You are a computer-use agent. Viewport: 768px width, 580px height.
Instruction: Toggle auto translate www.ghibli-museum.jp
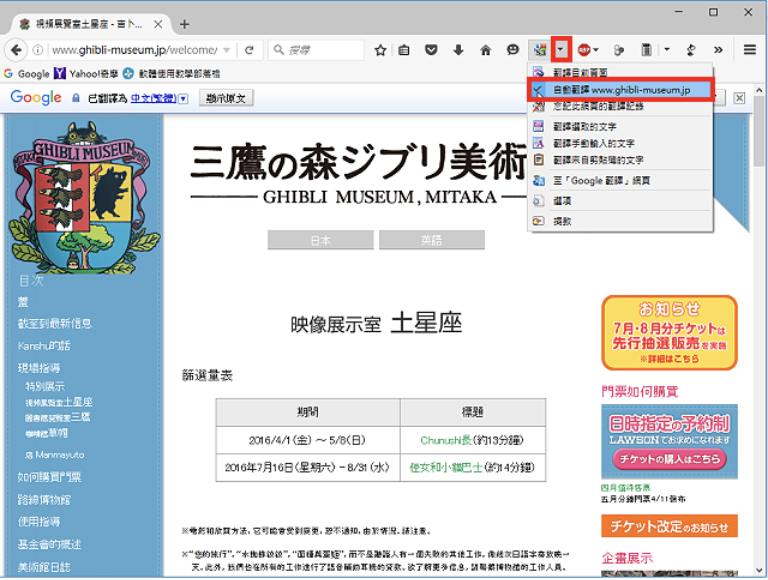coord(620,90)
